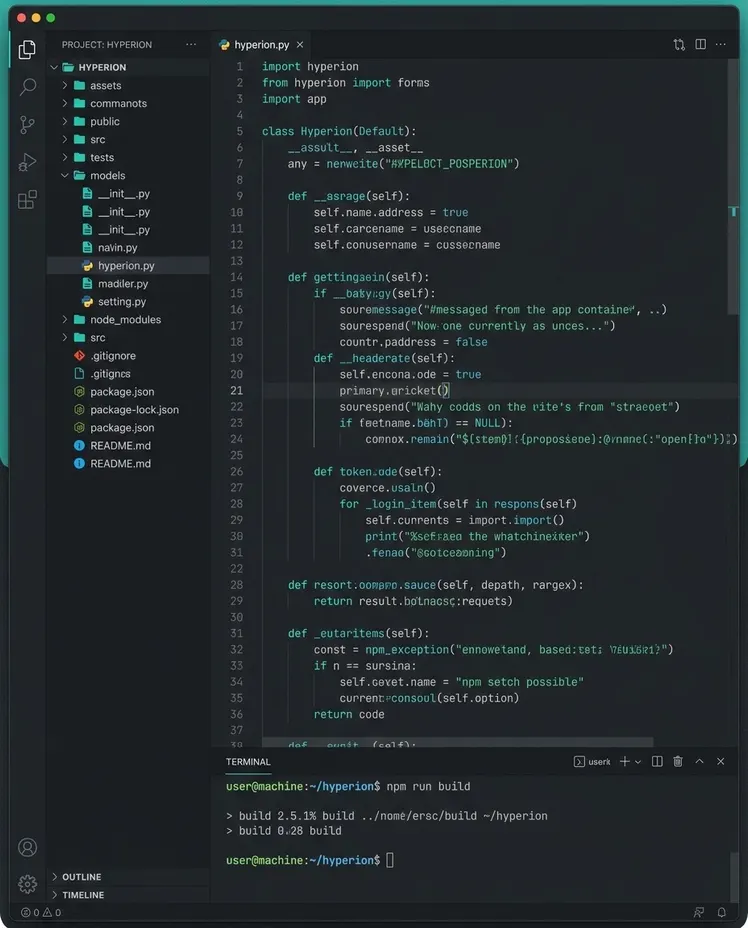Click the macOS green zoom window button
Viewport: 748px width, 928px height.
point(51,18)
